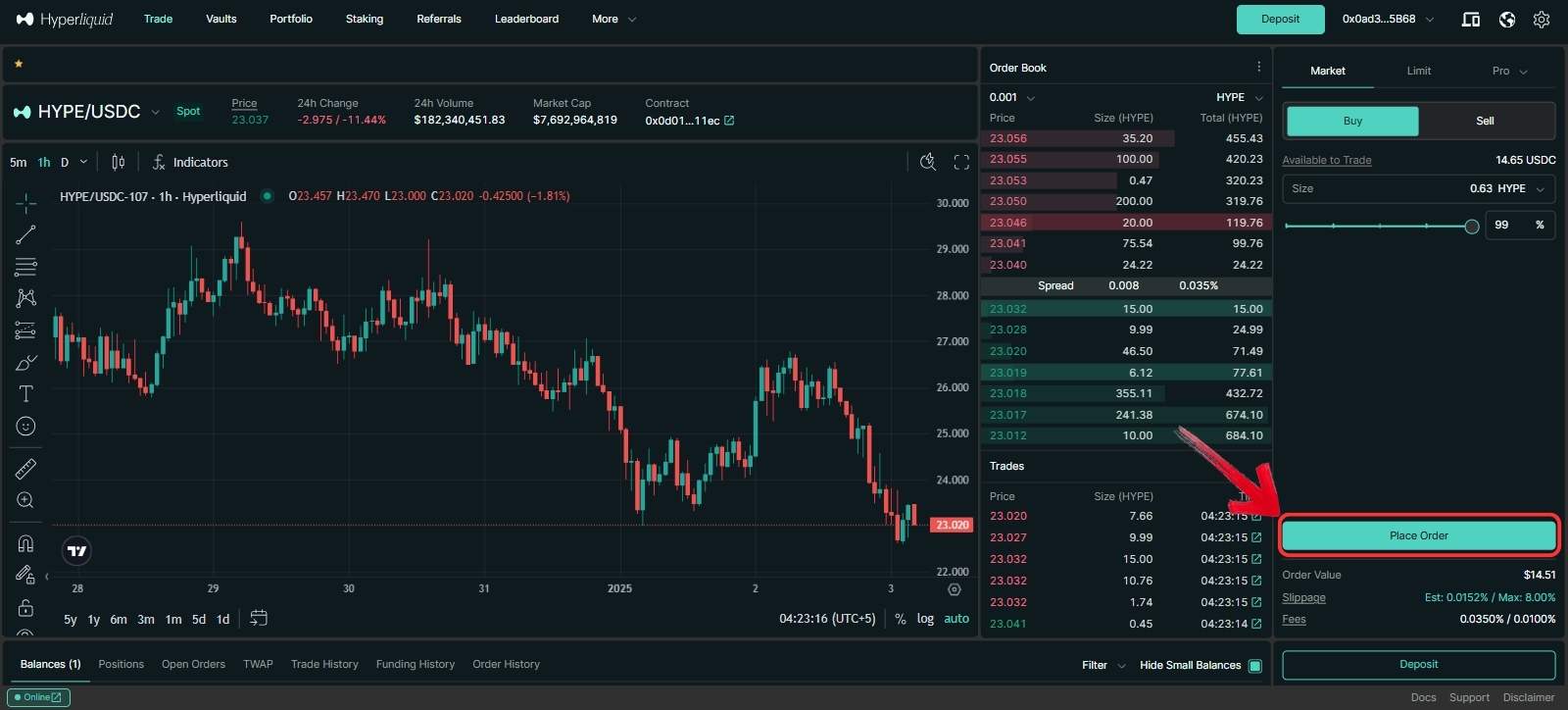Viewport: 1568px width, 710px height.
Task: Change Size unit HYPE dropdown
Action: pos(1523,188)
